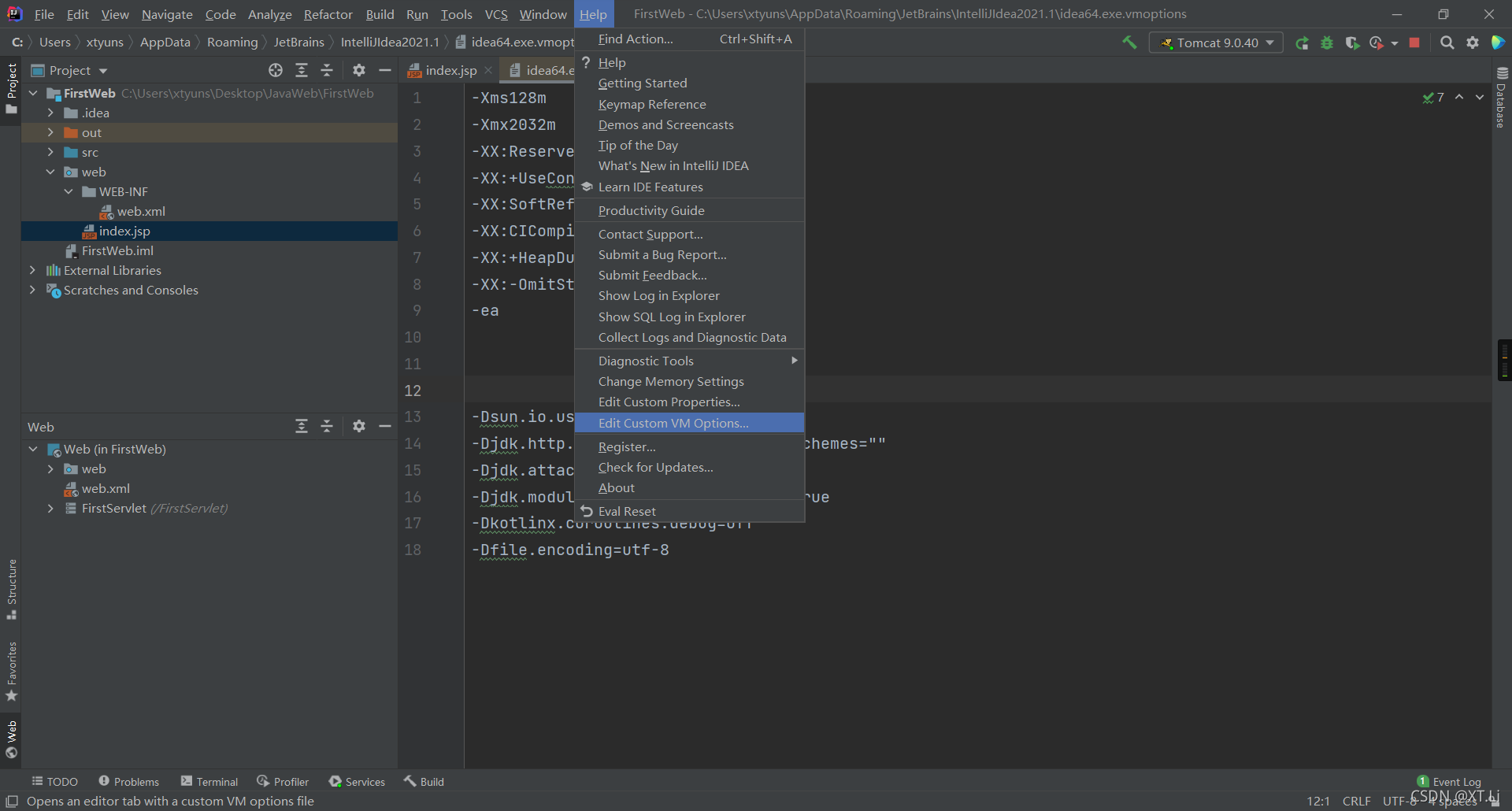Click select opened file target icon in Project panel

click(x=276, y=70)
